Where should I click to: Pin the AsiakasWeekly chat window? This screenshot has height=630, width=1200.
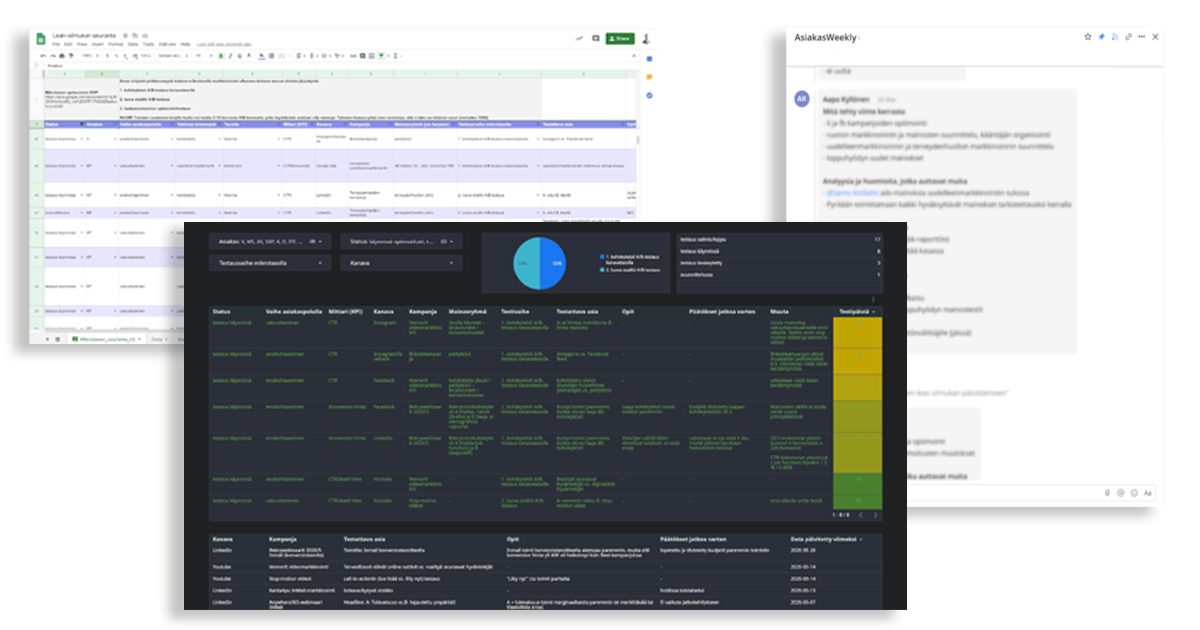pos(1102,37)
